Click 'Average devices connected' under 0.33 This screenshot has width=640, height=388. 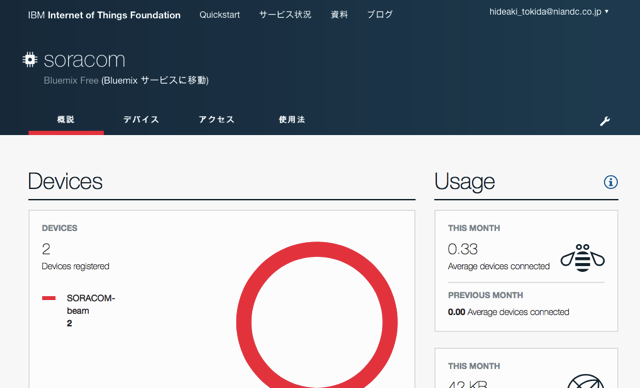499,266
